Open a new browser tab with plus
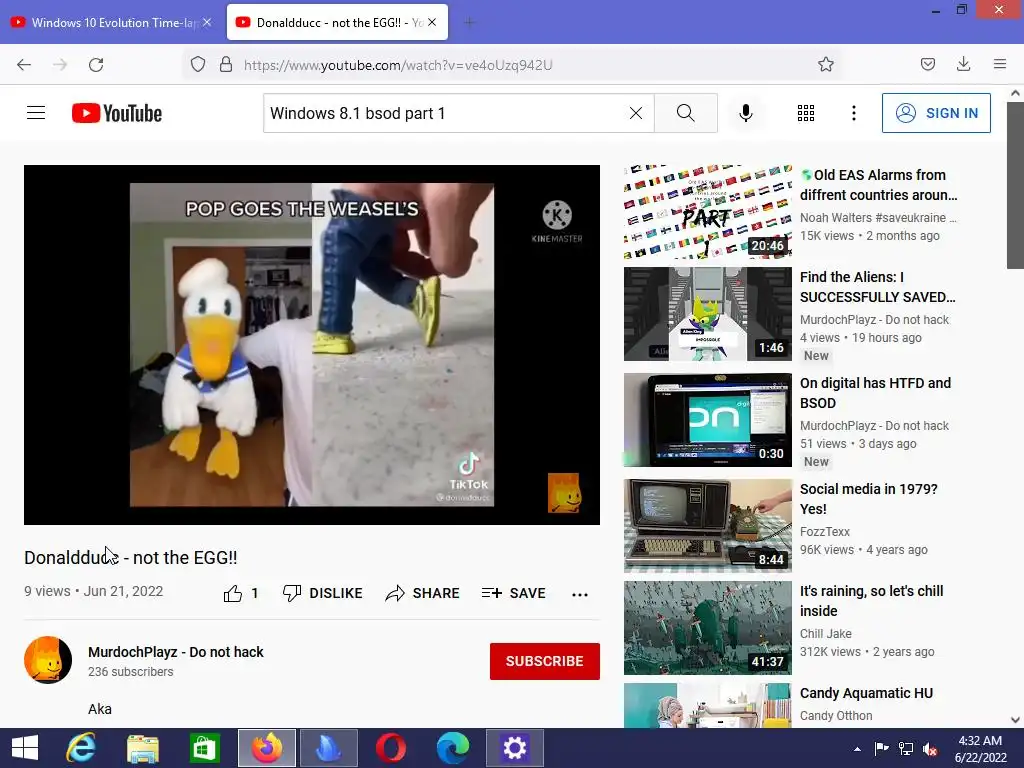 [x=469, y=22]
